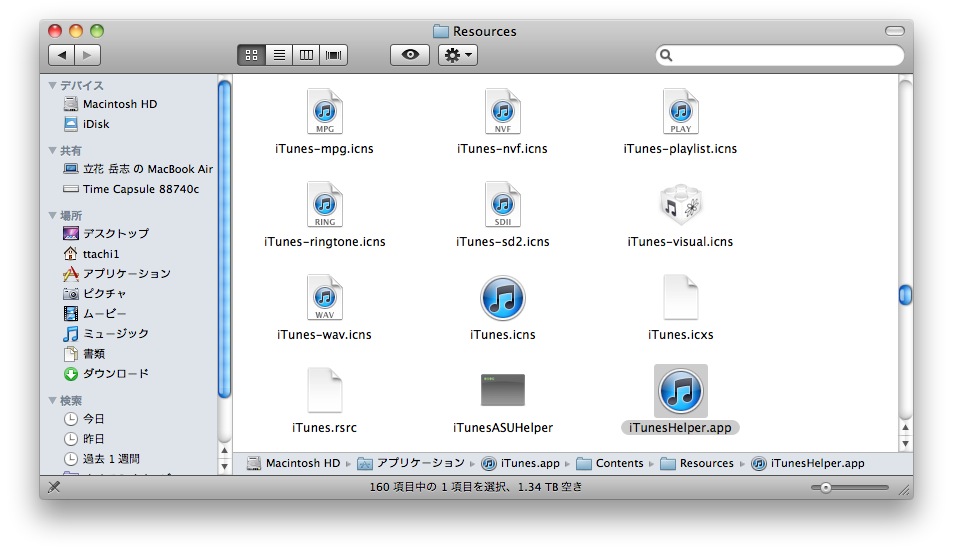This screenshot has height=559, width=953.
Task: Select the iTunes-playlist.icns file icon
Action: (680, 112)
